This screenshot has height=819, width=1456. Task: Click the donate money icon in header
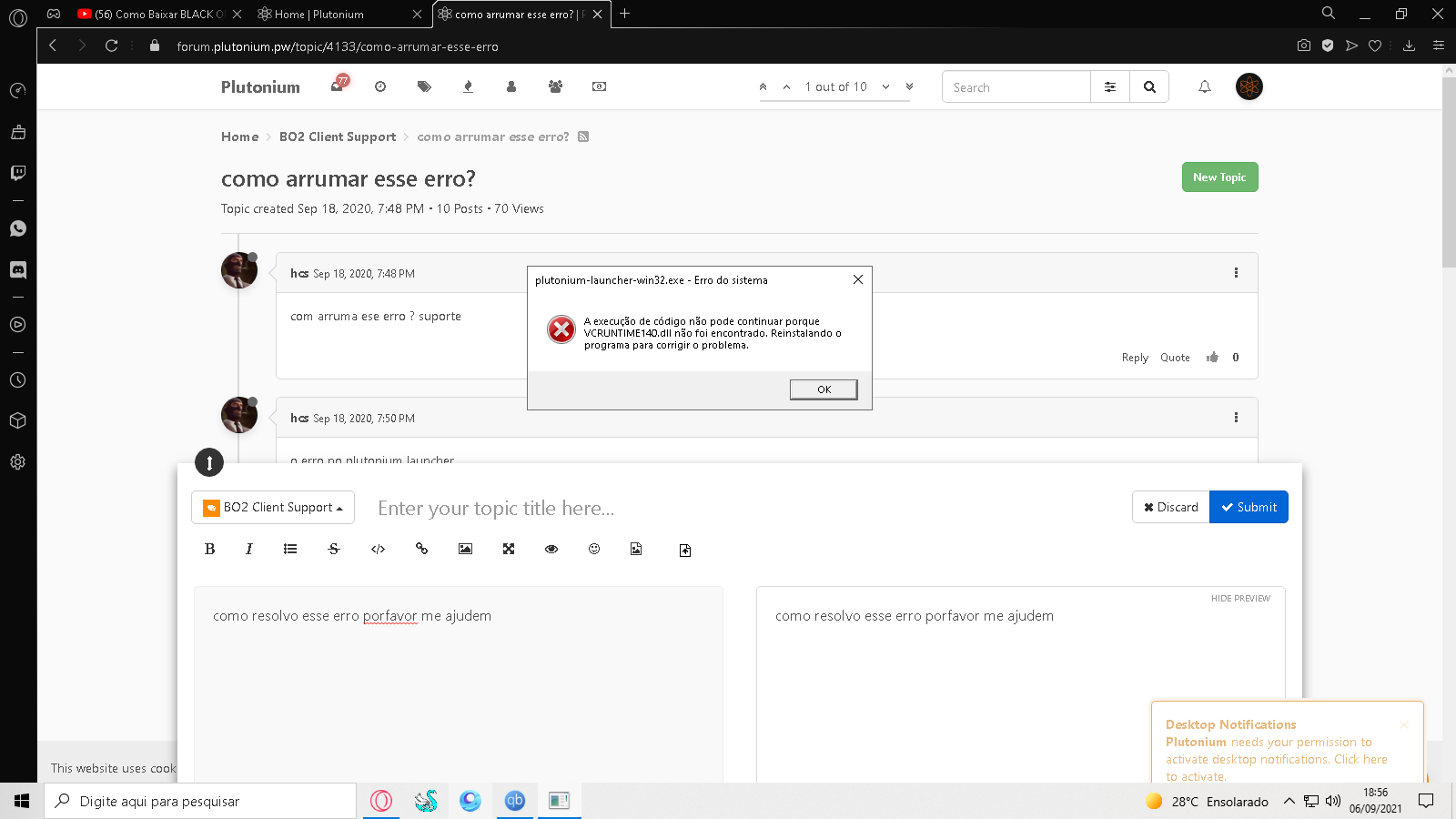point(599,86)
